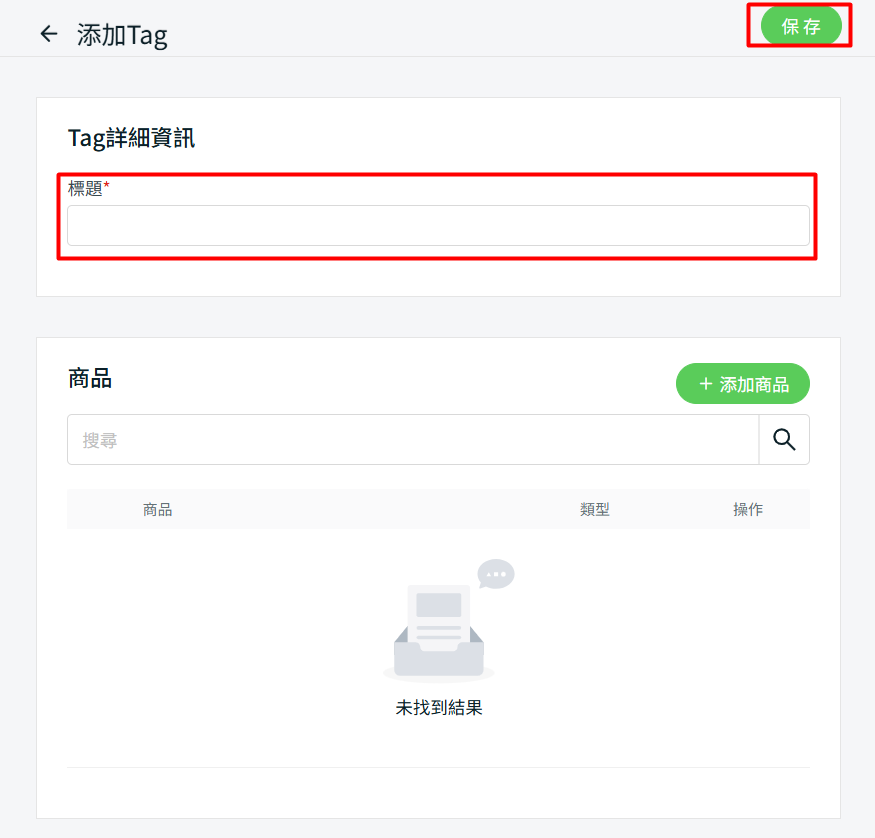This screenshot has height=838, width=875.
Task: Focus the 搜尋 product search box
Action: (x=413, y=440)
